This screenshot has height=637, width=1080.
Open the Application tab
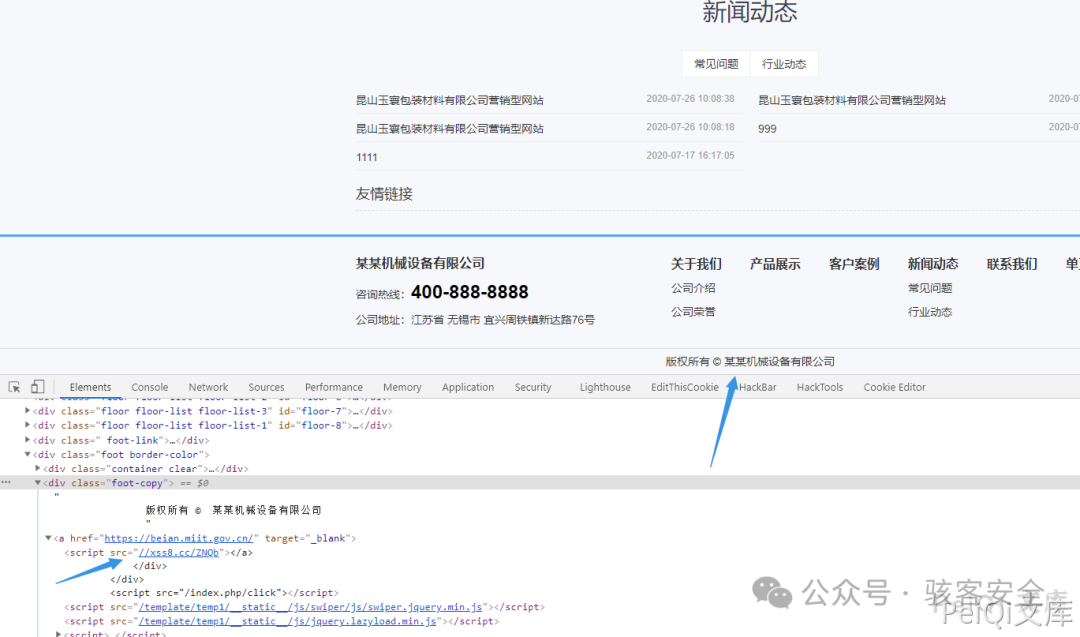coord(468,388)
